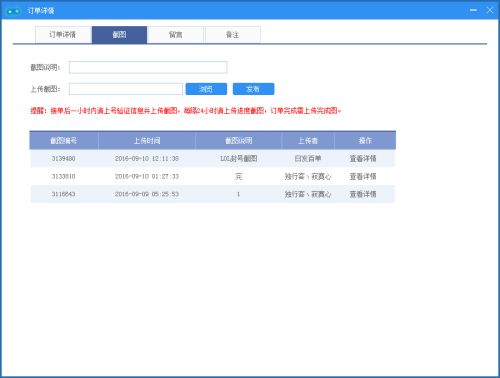The height and width of the screenshot is (378, 500).
Task: Click upload time 2016-09-10 01:27:33
Action: pos(147,176)
